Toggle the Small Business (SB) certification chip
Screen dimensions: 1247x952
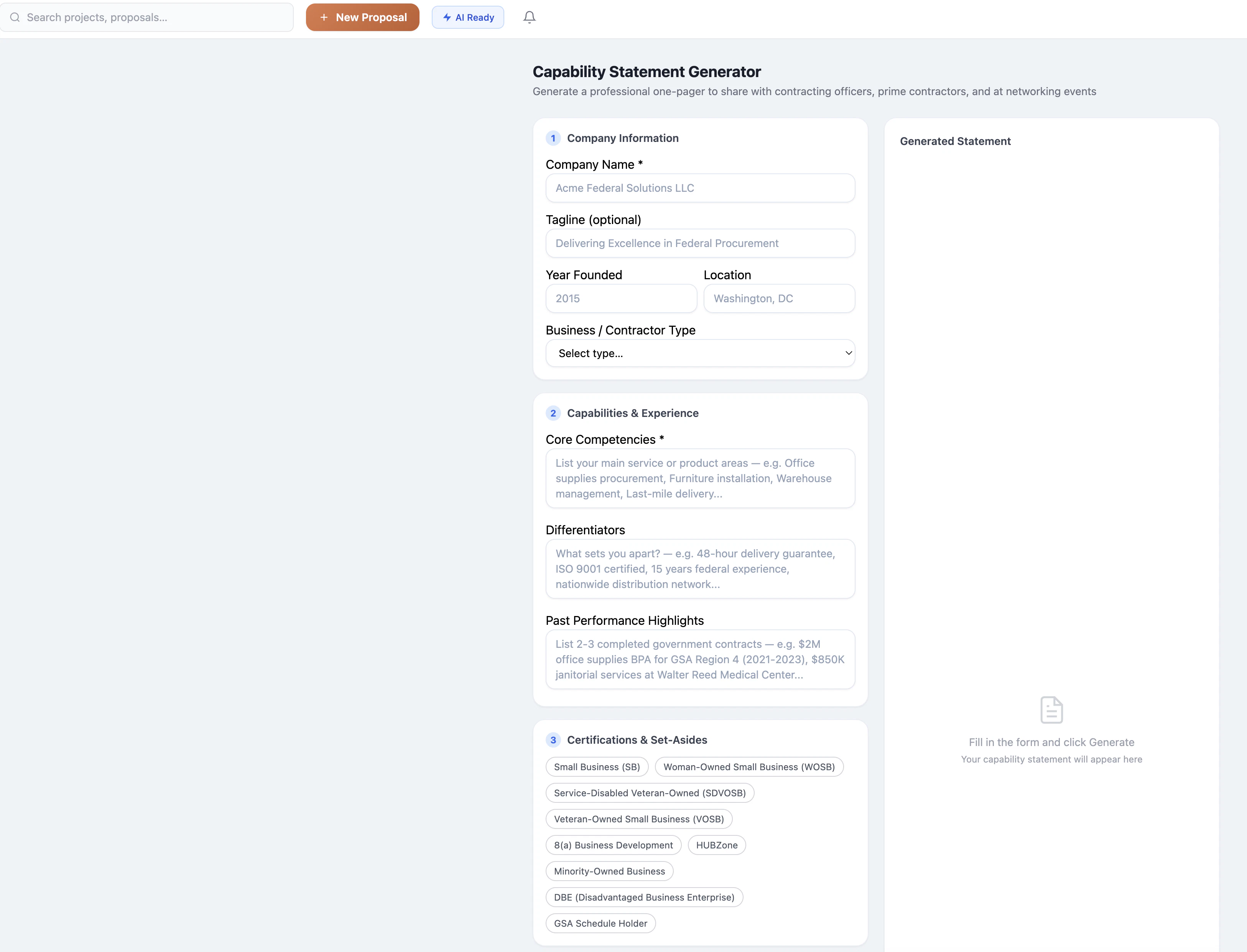click(x=597, y=767)
